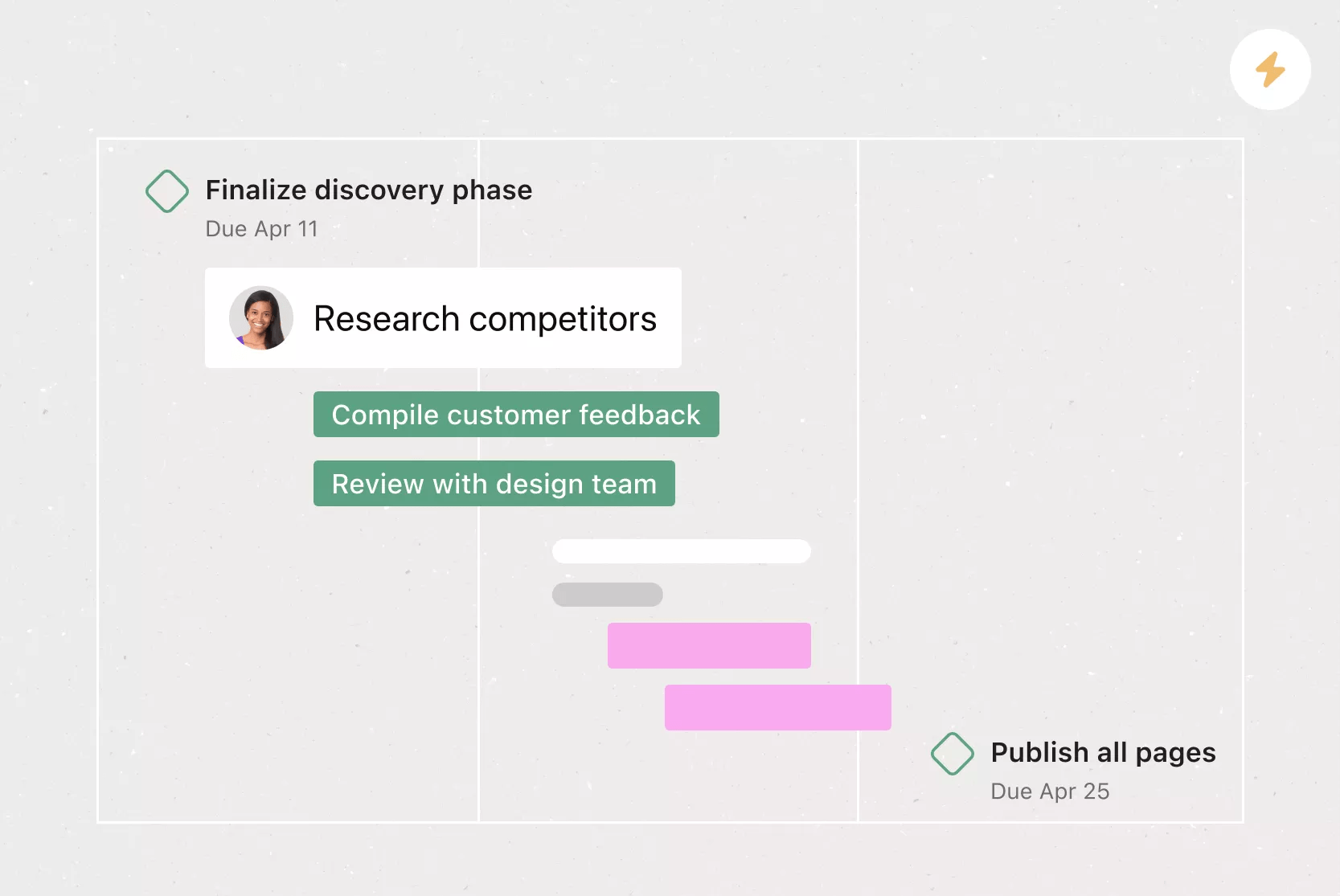This screenshot has width=1340, height=896.
Task: Click the Research competitors text label
Action: 486,319
